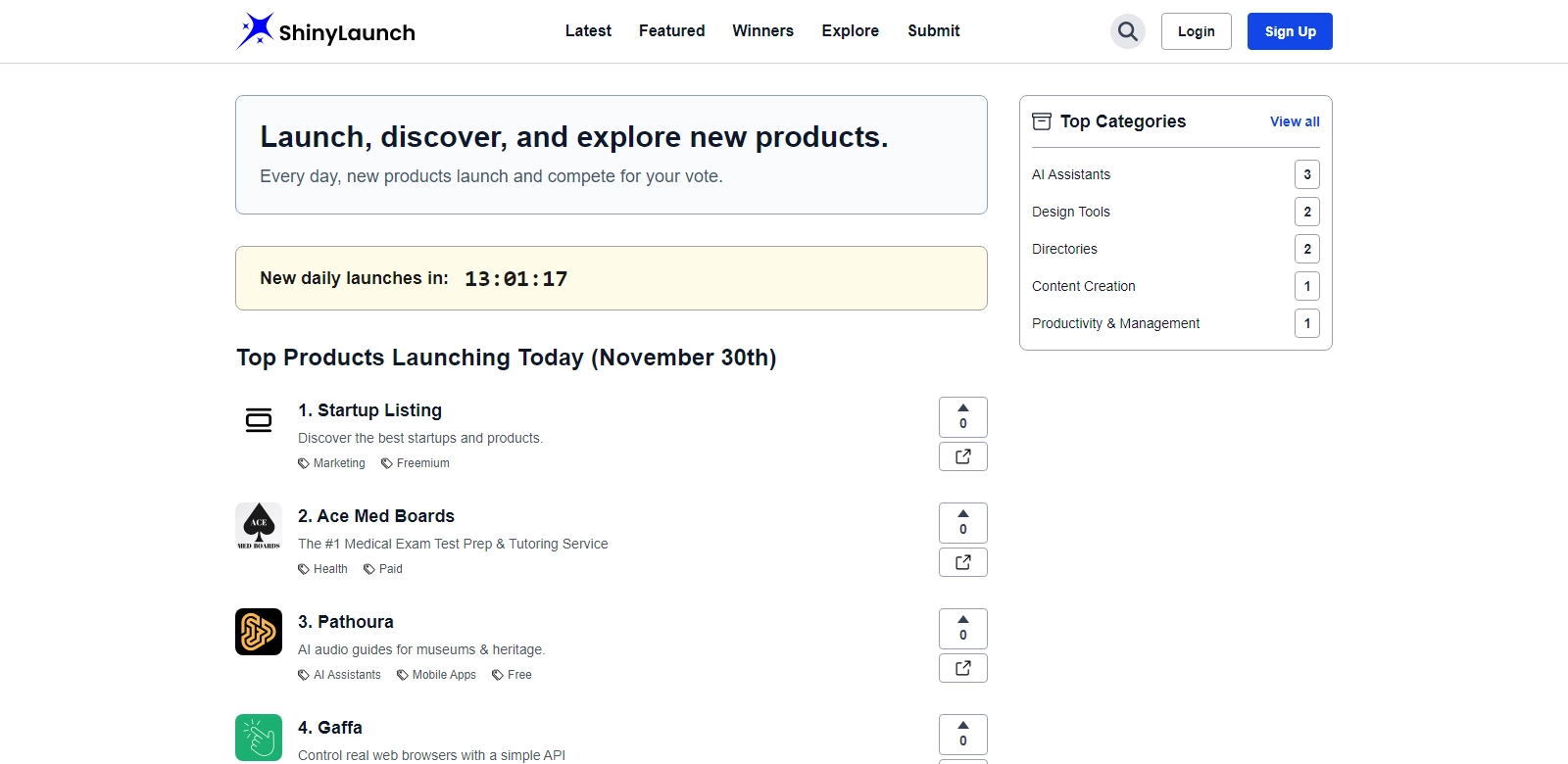Image resolution: width=1568 pixels, height=764 pixels.
Task: Click 'Control real web browsers' description
Action: click(x=431, y=755)
